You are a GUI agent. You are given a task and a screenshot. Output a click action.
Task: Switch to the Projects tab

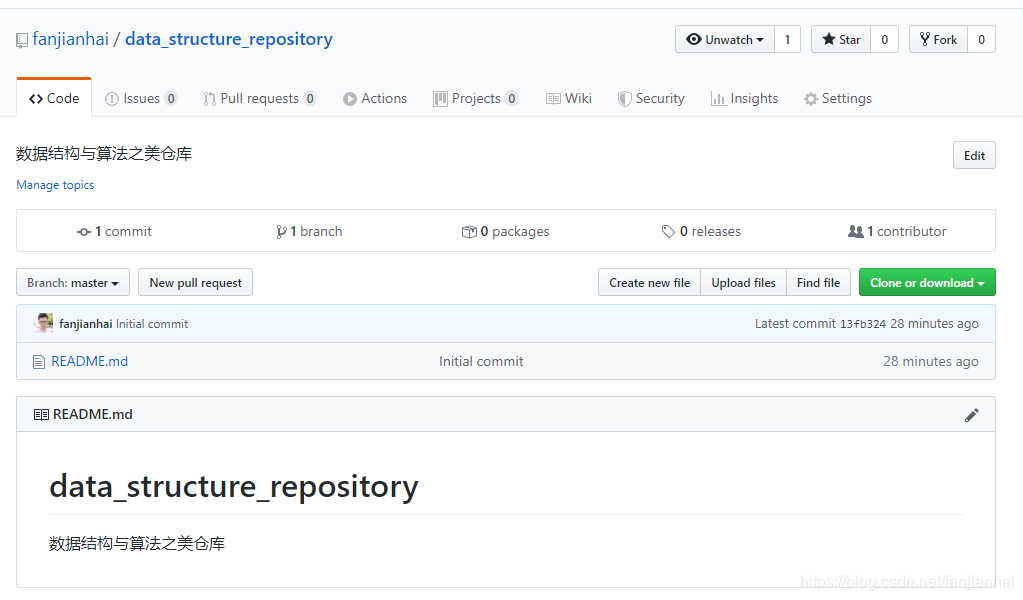(476, 98)
